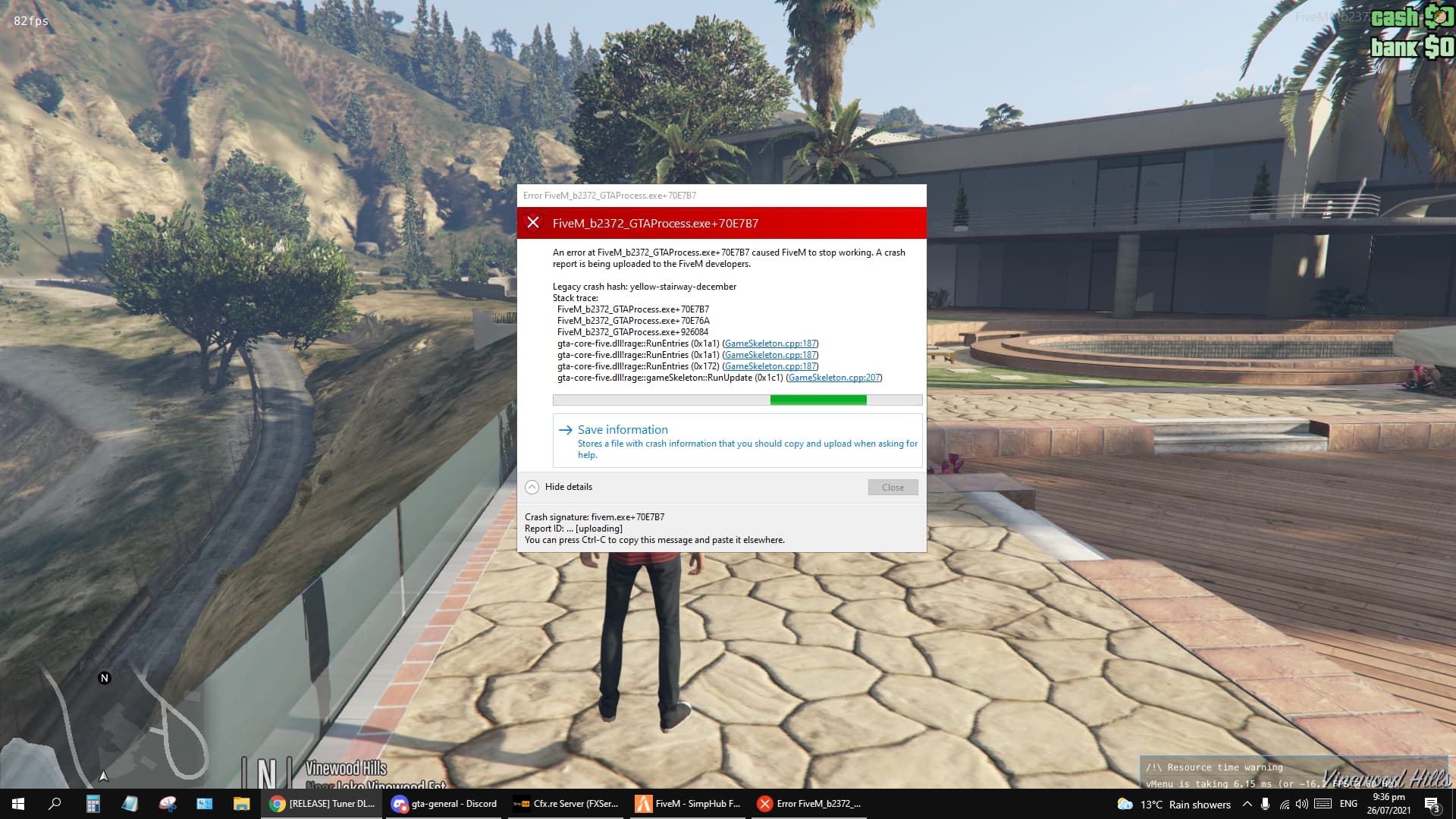
Task: Open the paint palette taskbar app
Action: (x=167, y=804)
